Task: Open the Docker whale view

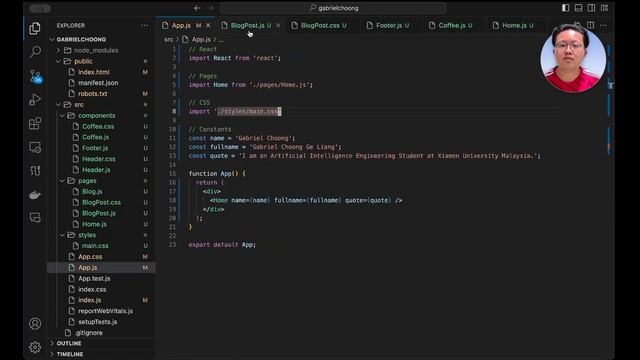Action: pos(35,195)
